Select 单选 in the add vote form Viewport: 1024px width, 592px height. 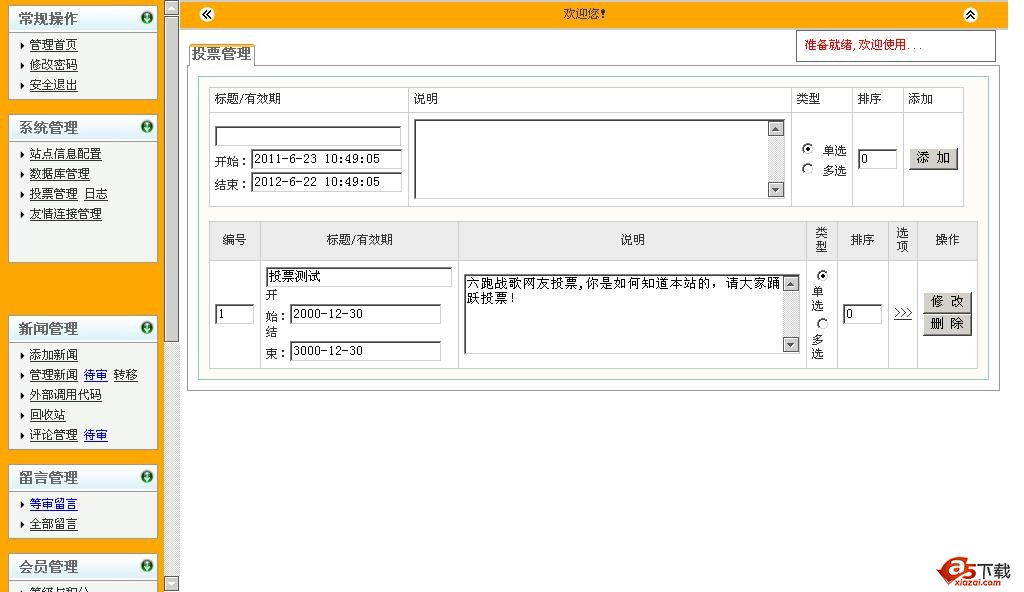click(x=808, y=149)
